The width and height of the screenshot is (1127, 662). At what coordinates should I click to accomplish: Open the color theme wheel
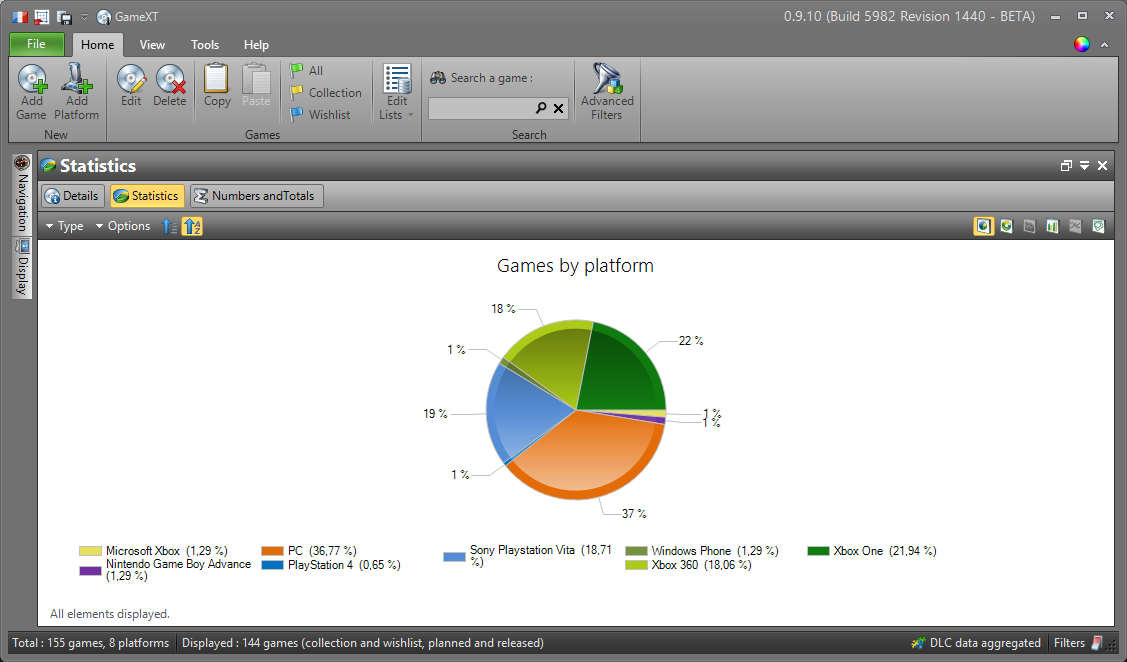(1081, 45)
